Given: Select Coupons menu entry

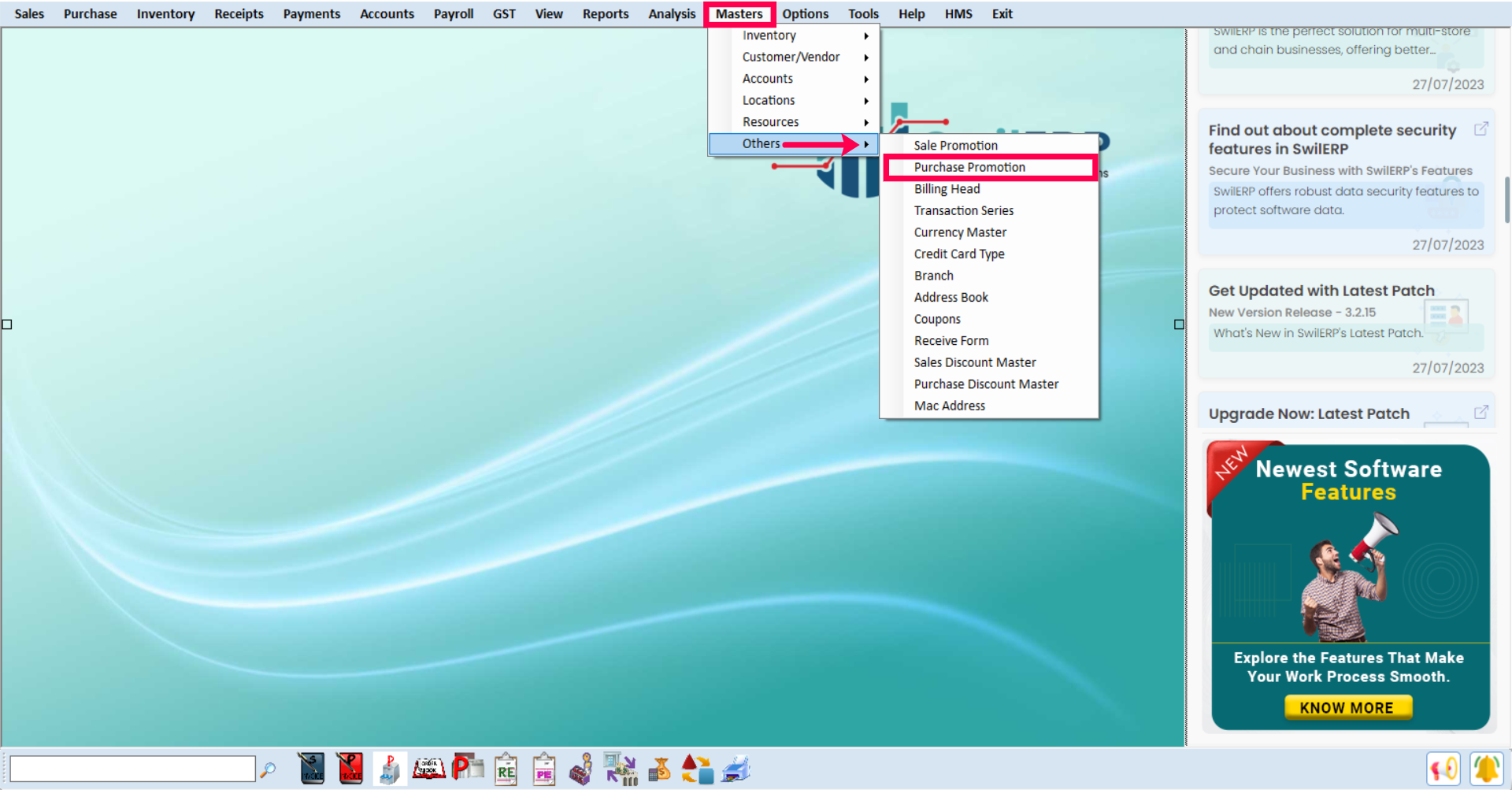Looking at the screenshot, I should coord(990,319).
